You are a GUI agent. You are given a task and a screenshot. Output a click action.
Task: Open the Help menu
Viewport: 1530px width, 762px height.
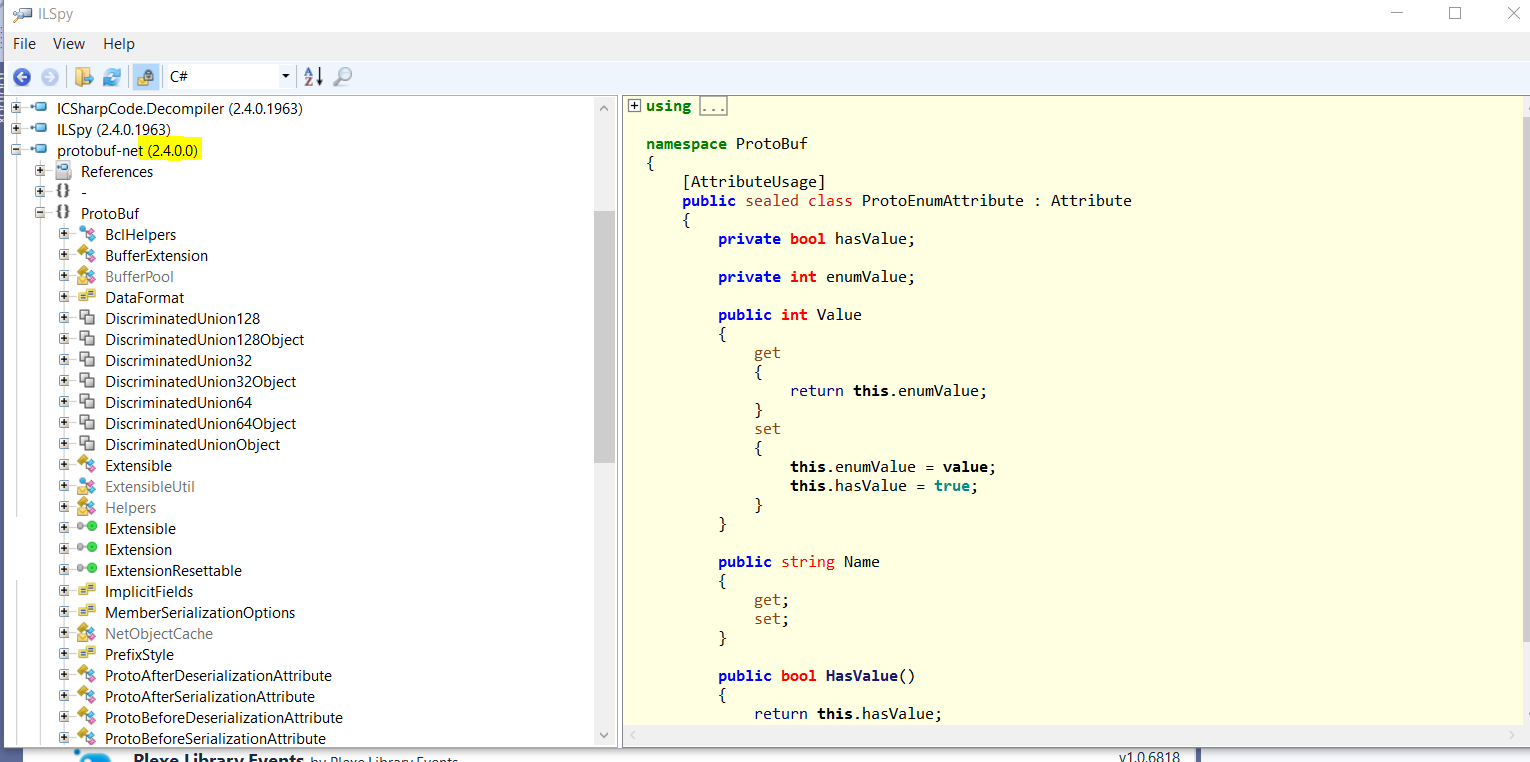[119, 44]
